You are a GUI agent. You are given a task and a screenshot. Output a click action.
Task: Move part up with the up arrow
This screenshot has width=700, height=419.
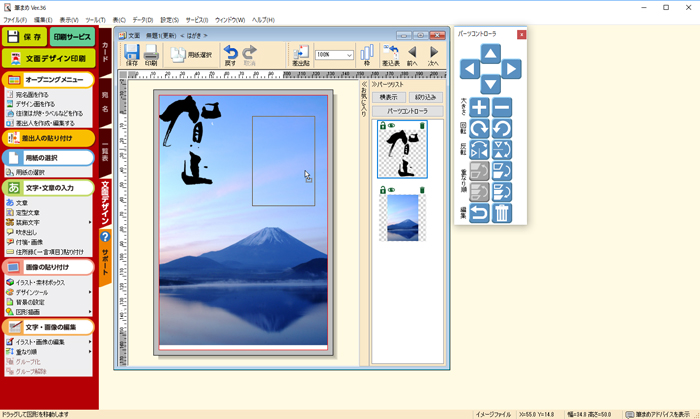click(490, 52)
